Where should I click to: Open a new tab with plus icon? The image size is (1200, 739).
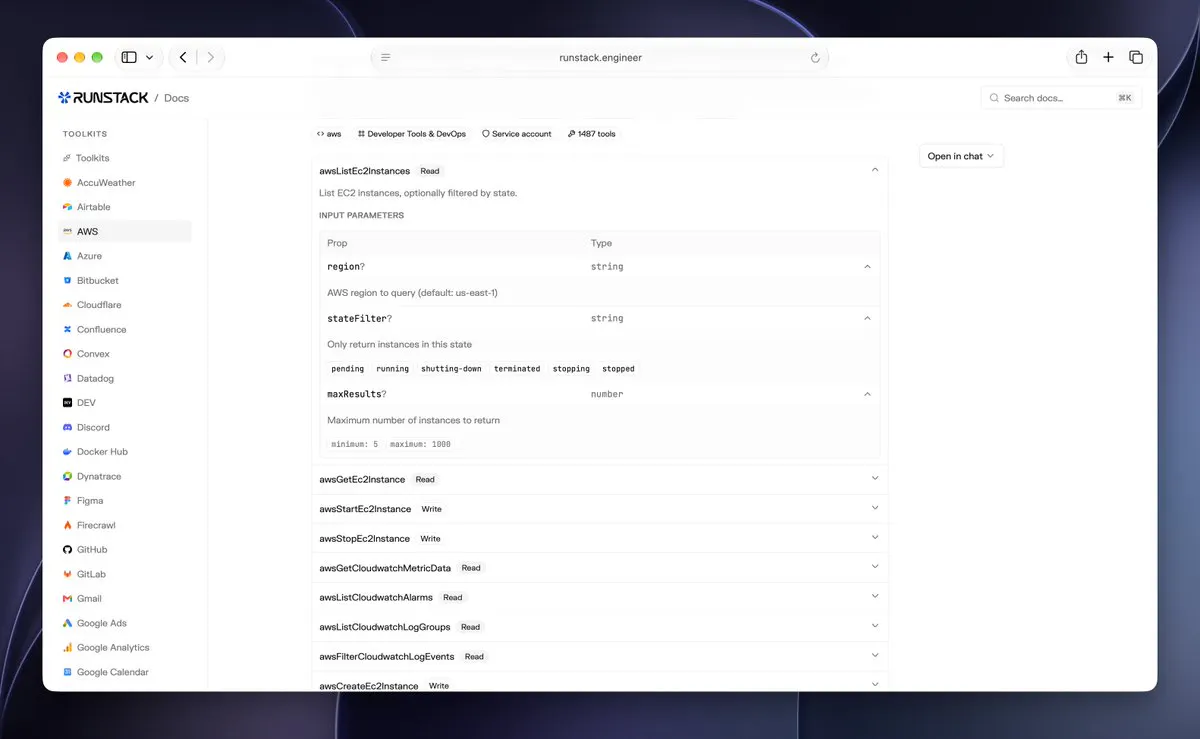point(1108,57)
